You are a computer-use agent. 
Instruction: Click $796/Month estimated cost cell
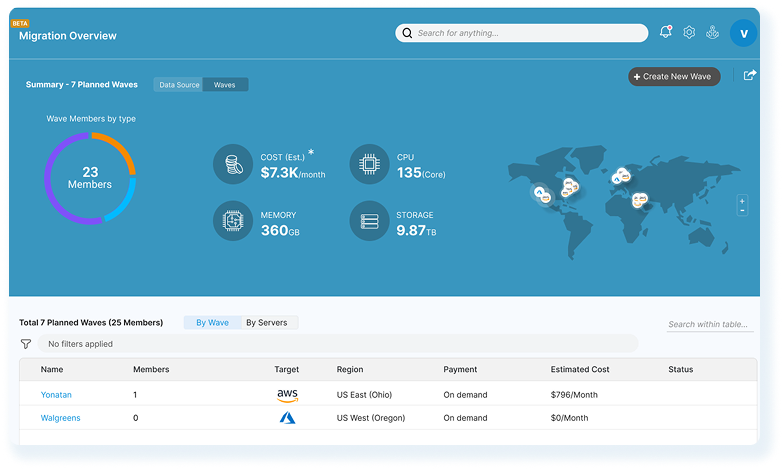574,395
